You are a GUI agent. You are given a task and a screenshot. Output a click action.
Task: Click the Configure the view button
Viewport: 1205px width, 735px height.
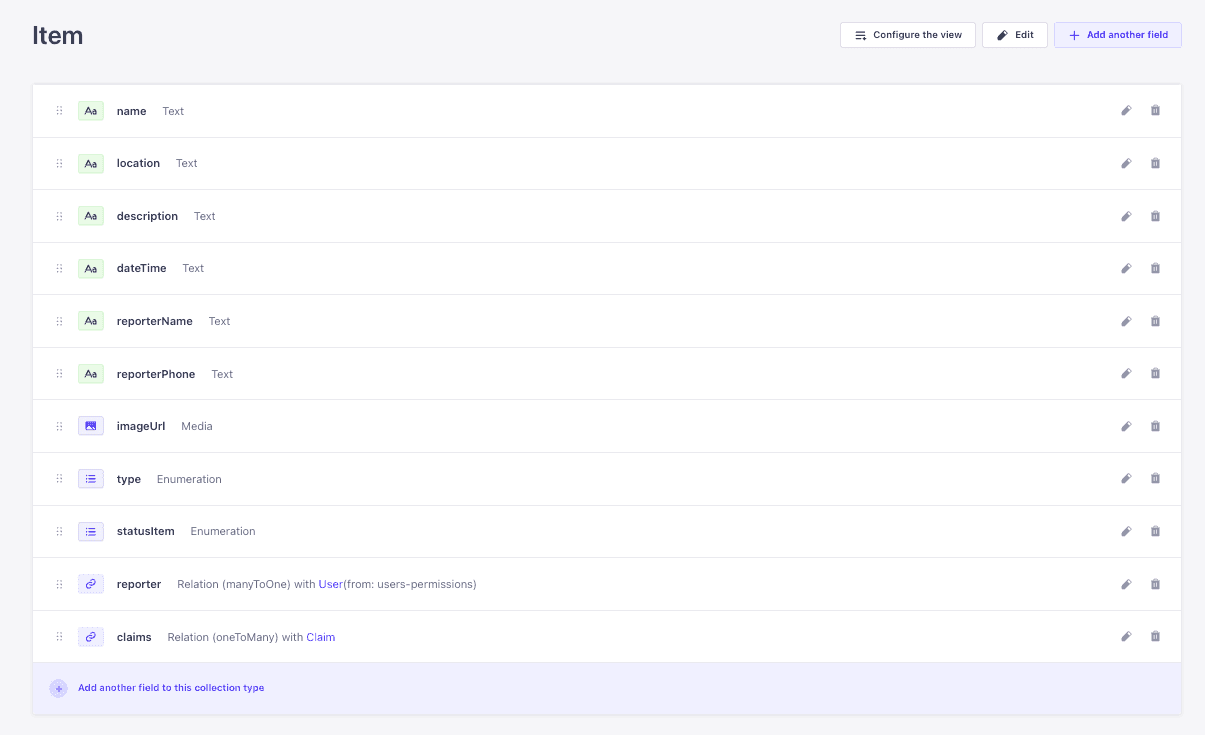[x=907, y=35]
